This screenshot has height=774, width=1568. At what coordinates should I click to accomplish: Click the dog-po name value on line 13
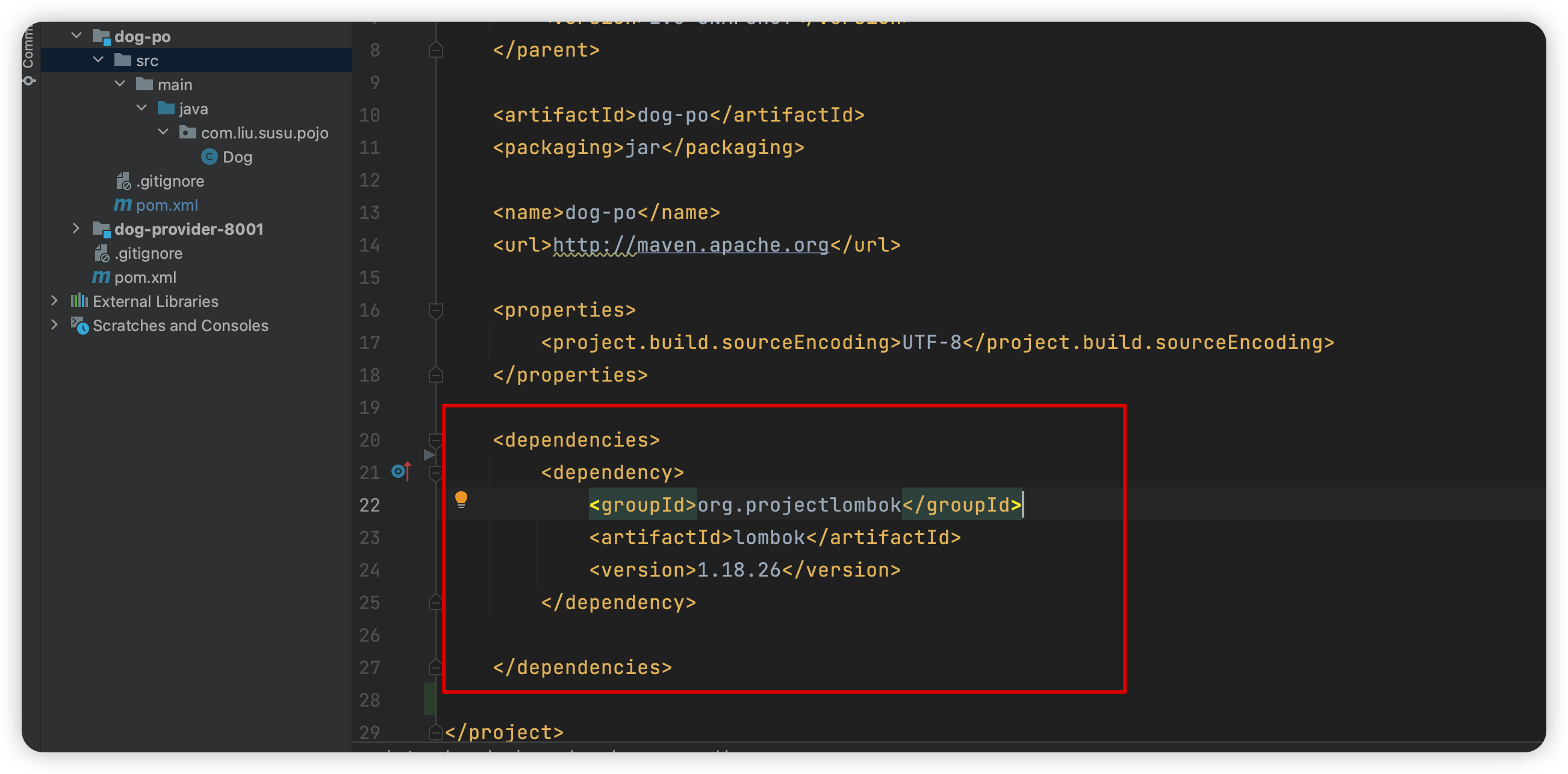click(x=601, y=212)
